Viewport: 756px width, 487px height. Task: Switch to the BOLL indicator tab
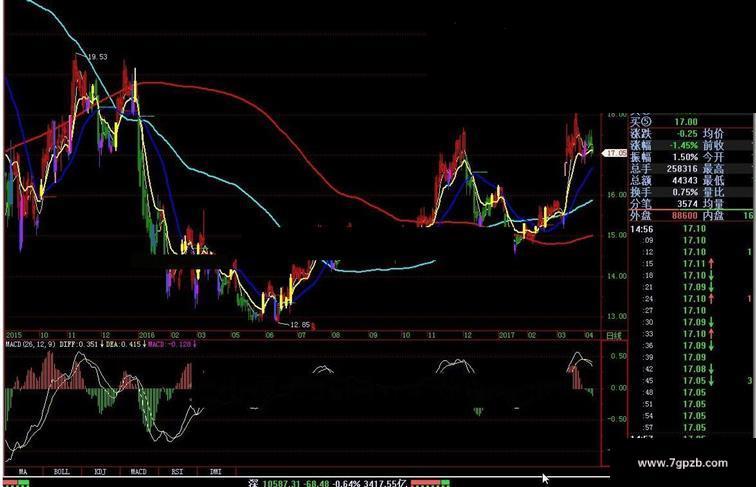click(x=62, y=472)
